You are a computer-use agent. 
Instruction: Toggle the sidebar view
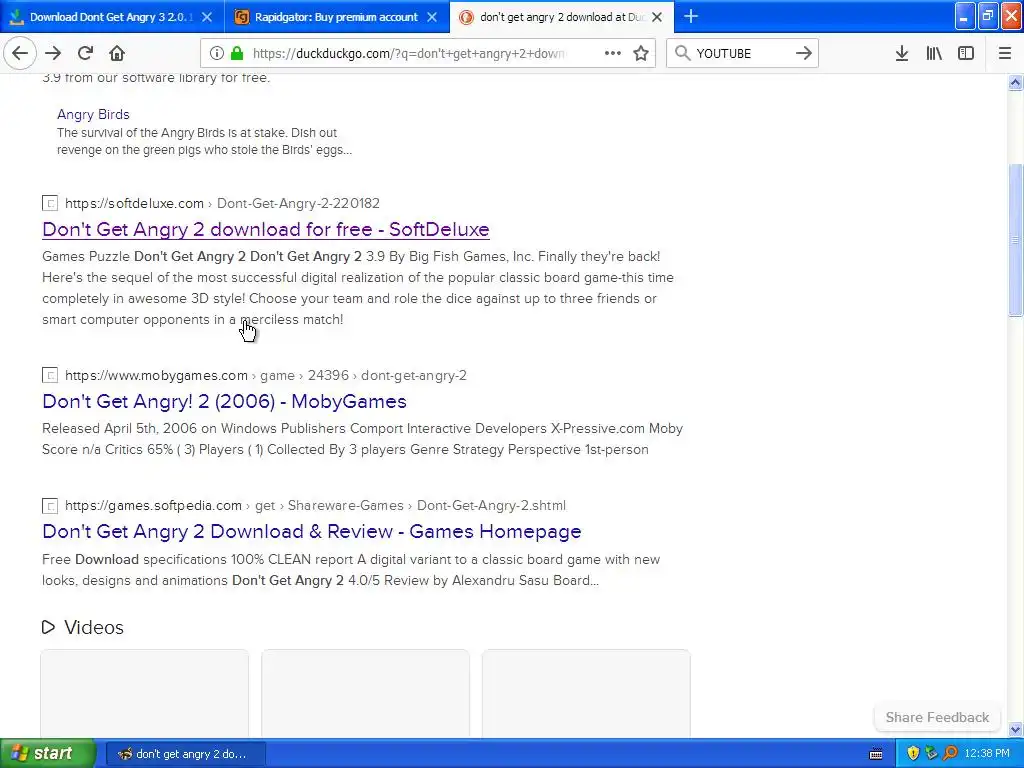point(966,54)
